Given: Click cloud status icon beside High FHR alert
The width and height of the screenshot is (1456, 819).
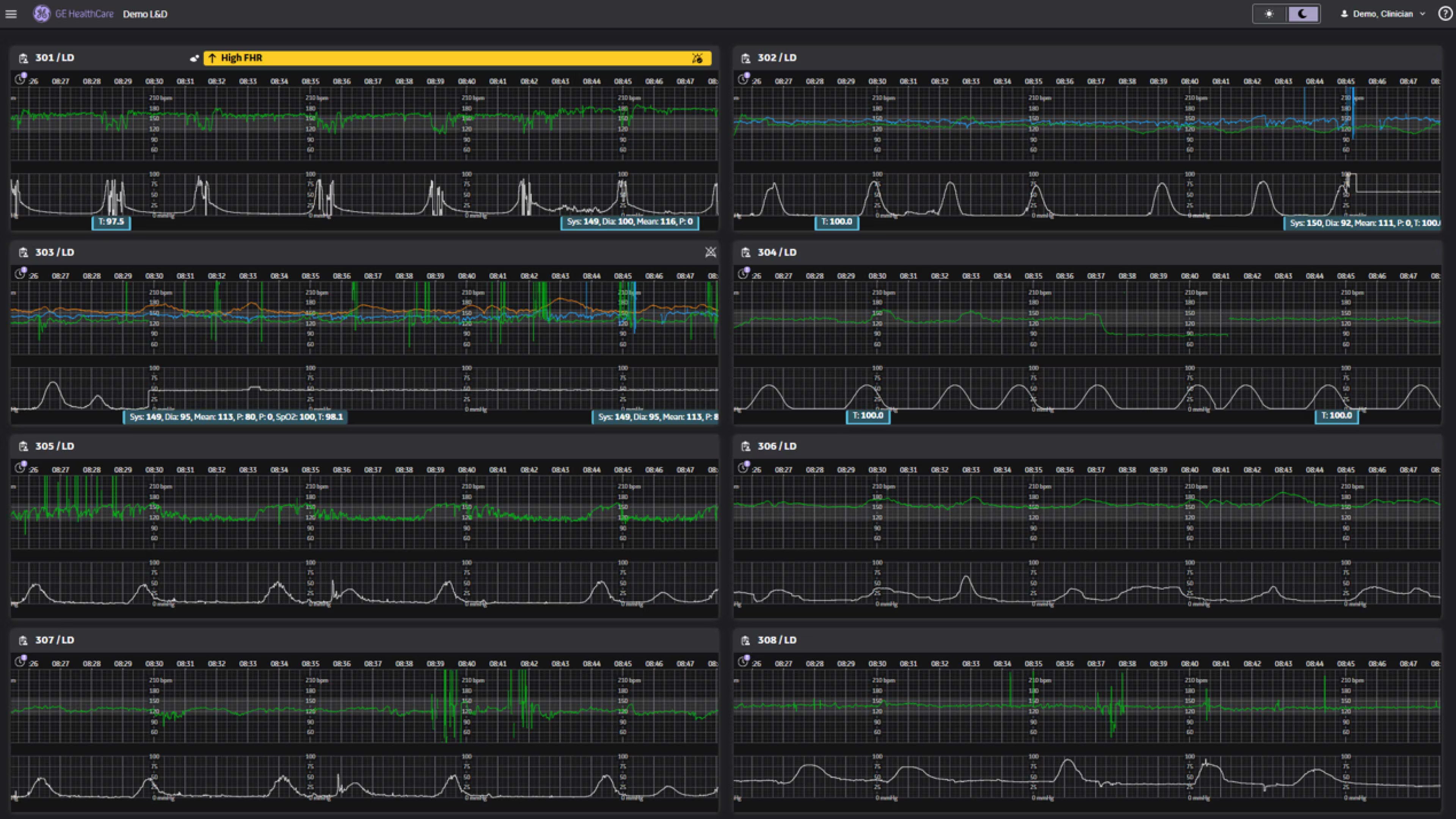Looking at the screenshot, I should click(195, 58).
